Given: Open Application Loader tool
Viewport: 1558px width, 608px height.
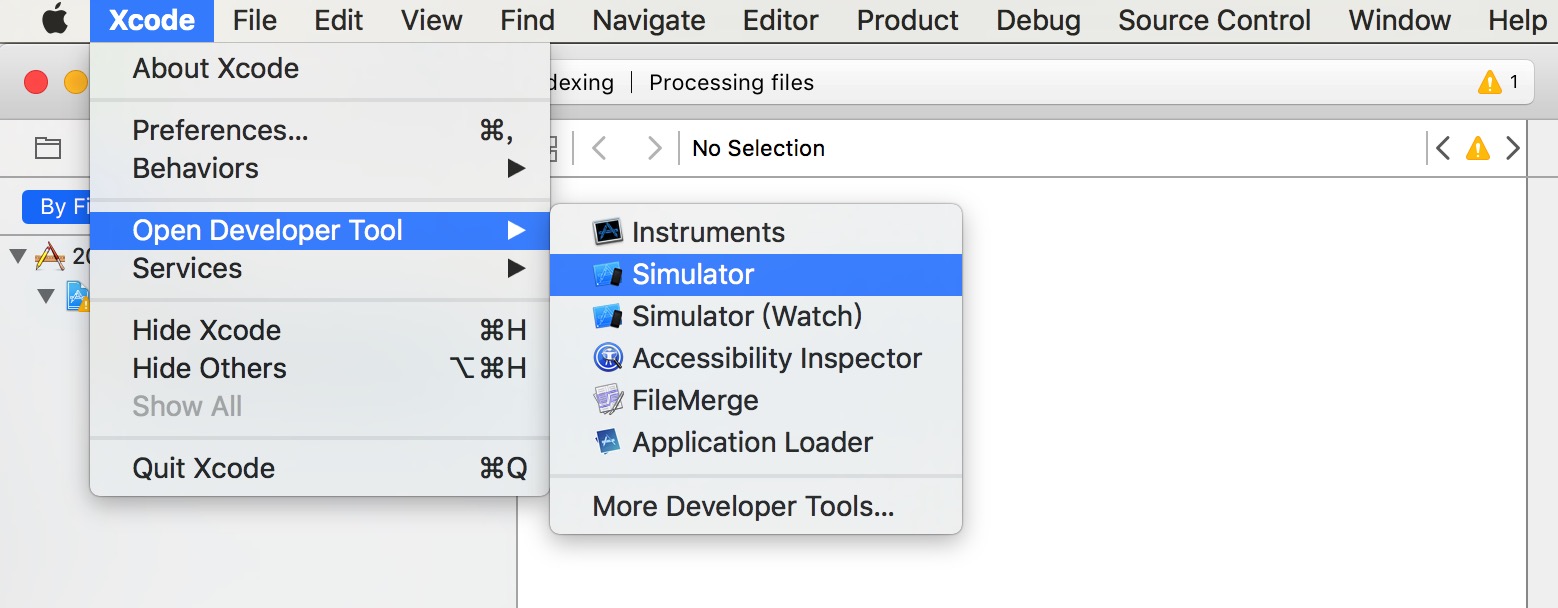Looking at the screenshot, I should coord(752,442).
